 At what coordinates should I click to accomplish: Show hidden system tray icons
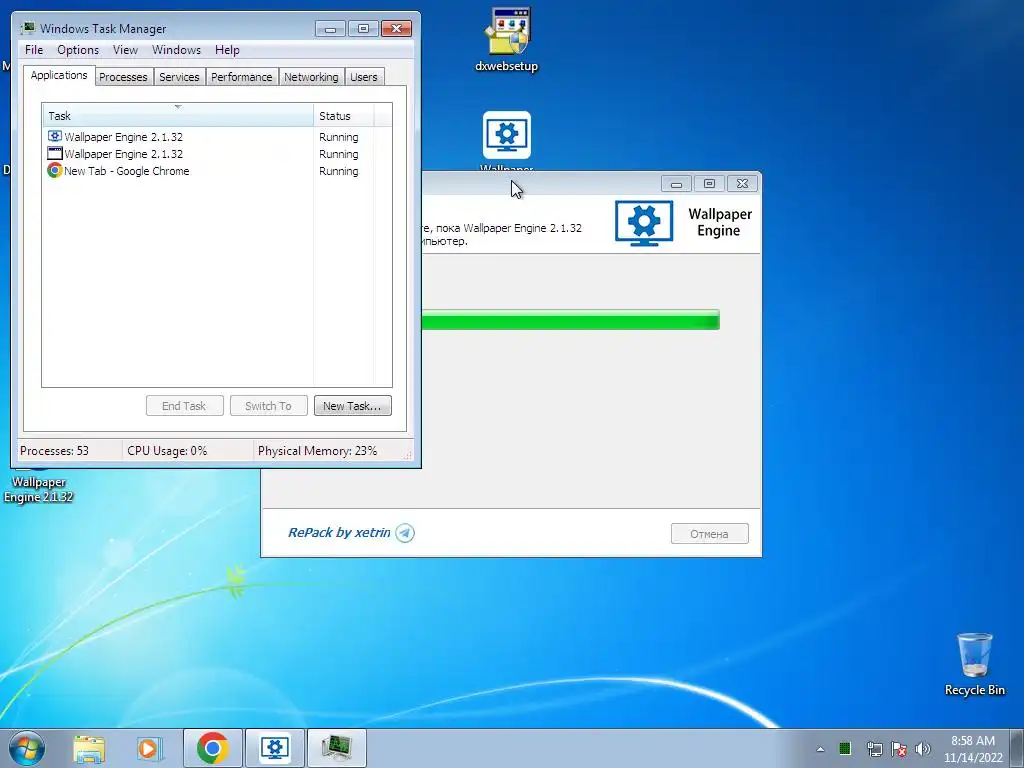[820, 749]
